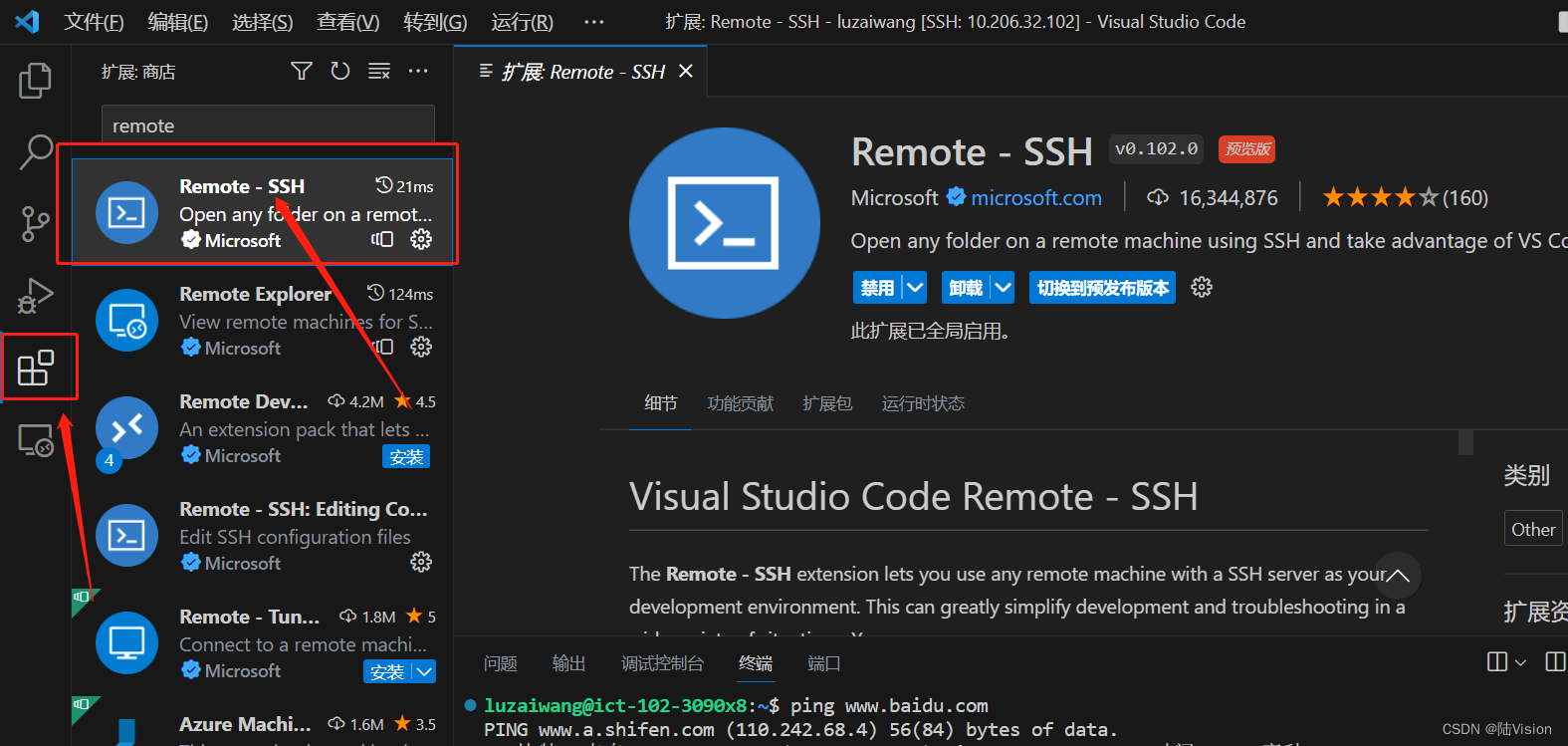
Task: Open the Explorer view in activity bar
Action: (36, 81)
